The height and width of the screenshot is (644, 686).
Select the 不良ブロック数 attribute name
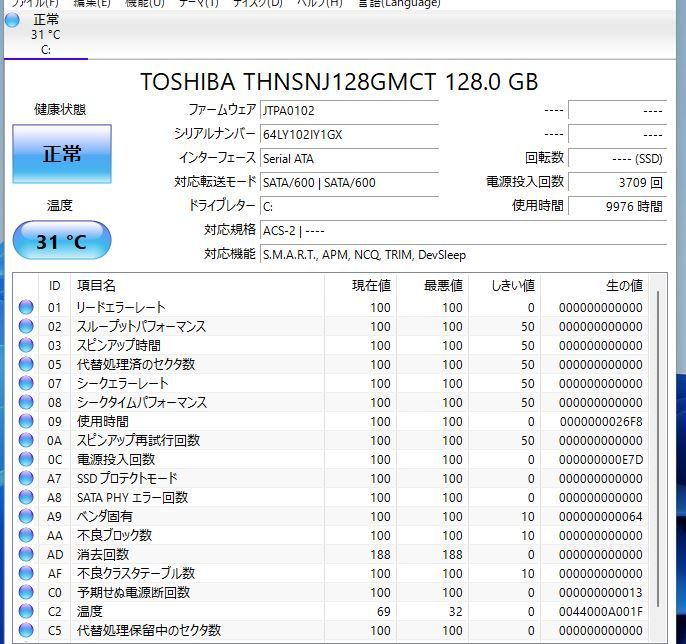[x=114, y=536]
